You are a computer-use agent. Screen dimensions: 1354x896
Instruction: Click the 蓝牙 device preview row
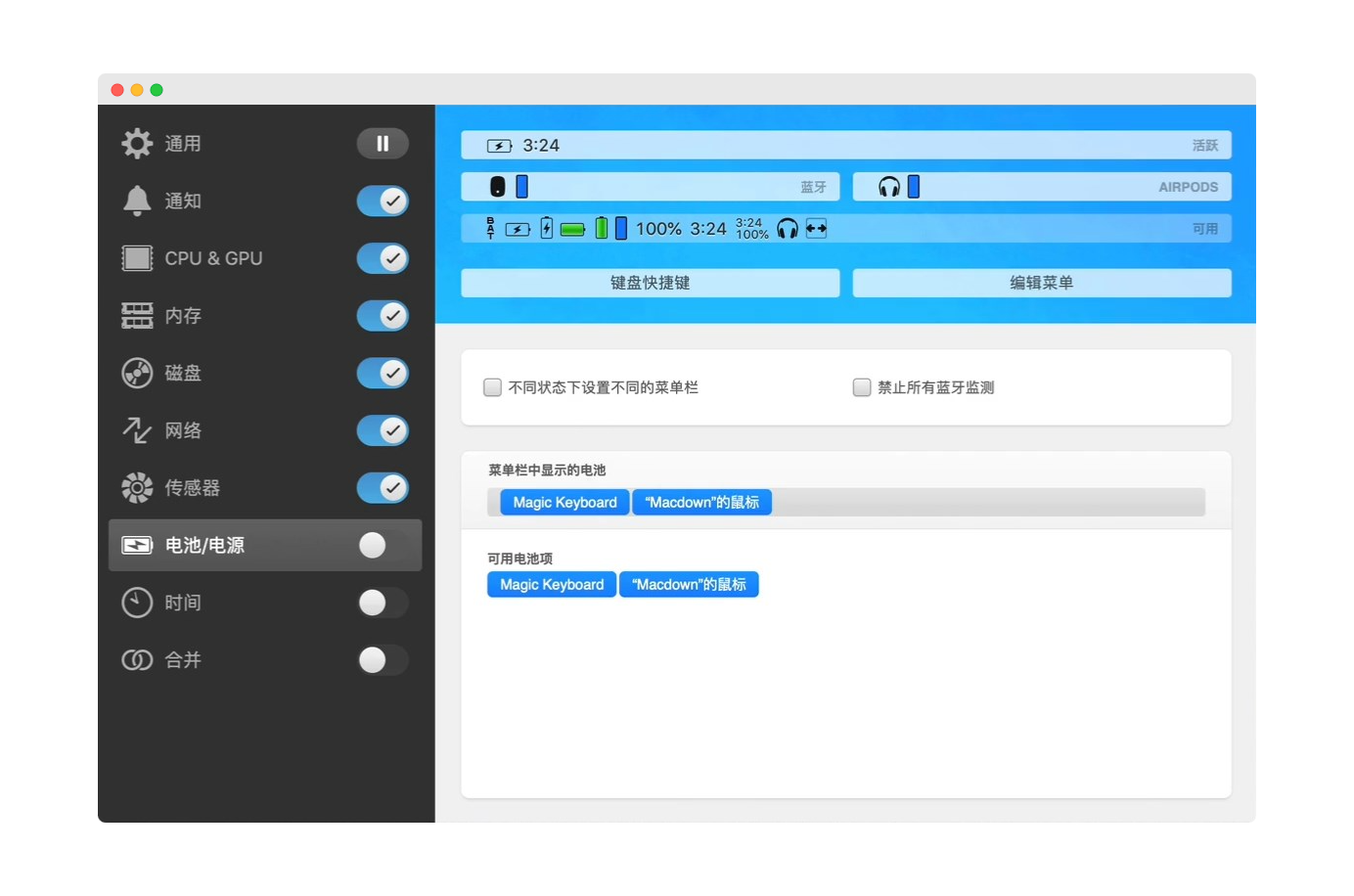(649, 186)
